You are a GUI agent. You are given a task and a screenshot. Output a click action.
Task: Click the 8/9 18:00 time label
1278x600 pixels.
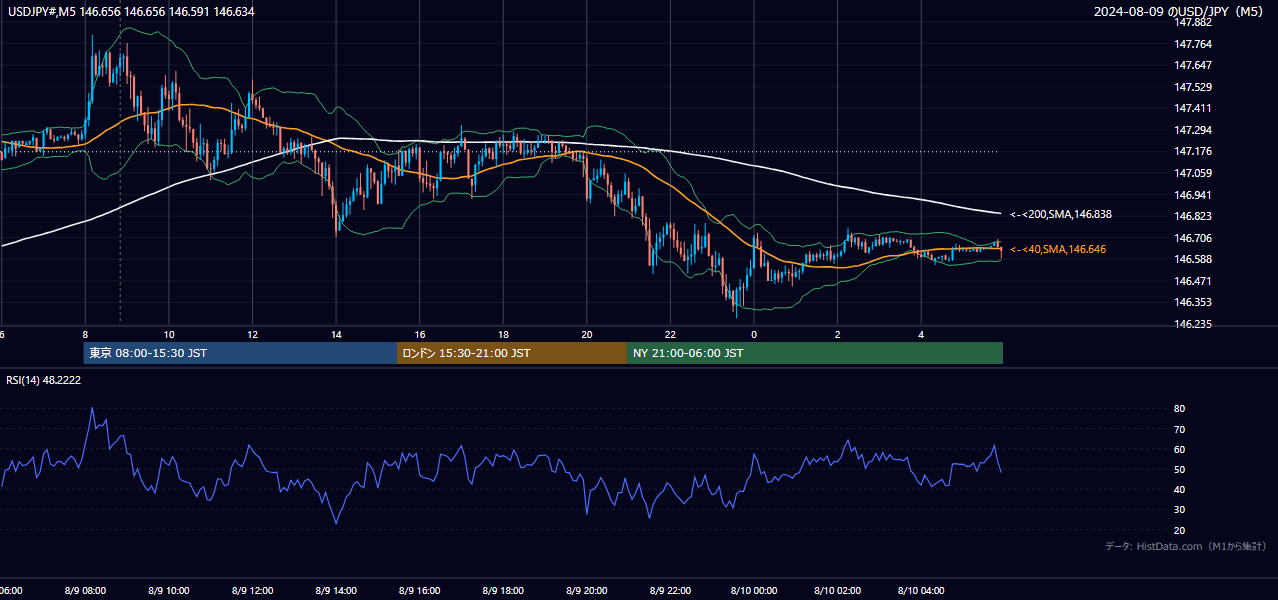coord(503,591)
